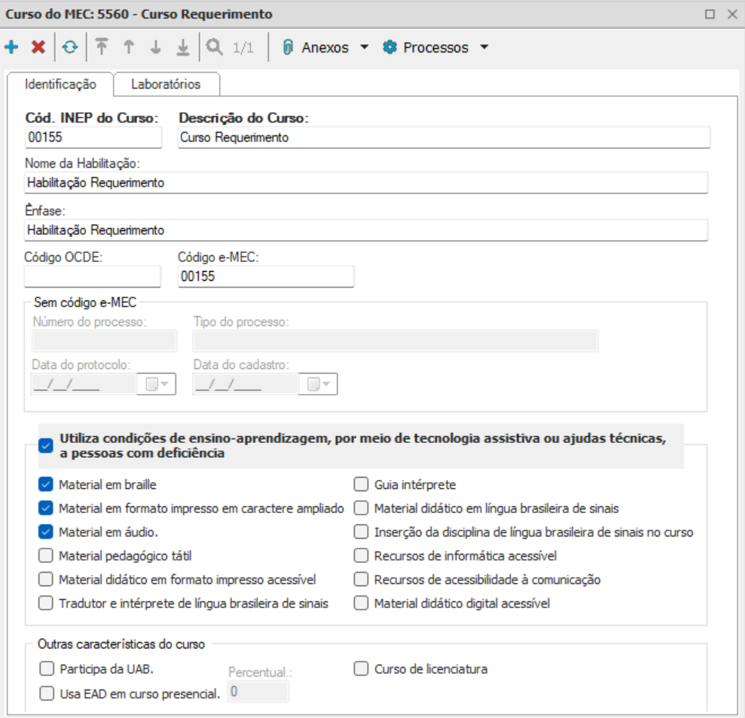Click the Percentual value field
Viewport: 745px width, 718px height.
coord(258,691)
